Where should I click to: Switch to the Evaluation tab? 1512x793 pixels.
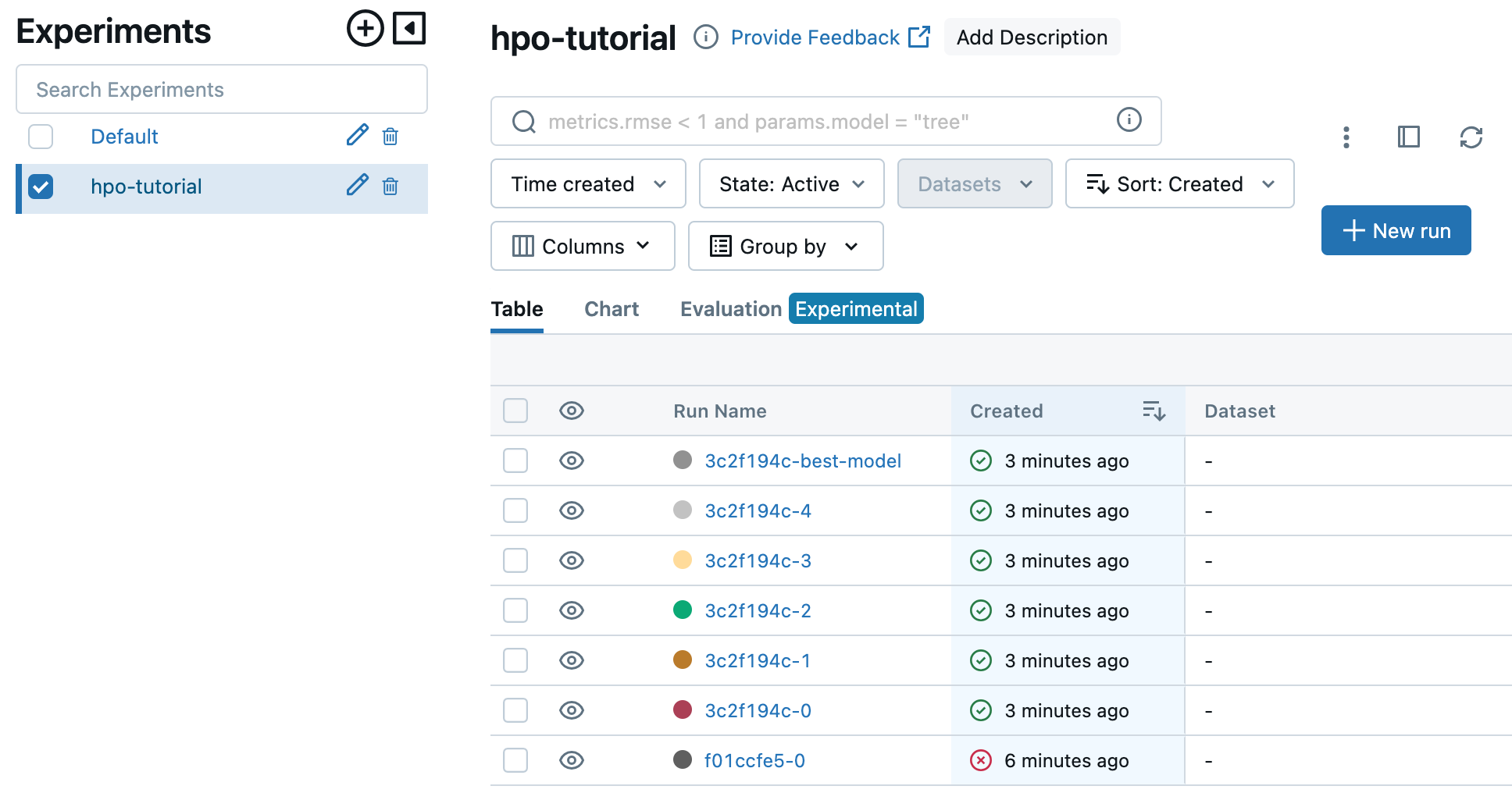[731, 309]
